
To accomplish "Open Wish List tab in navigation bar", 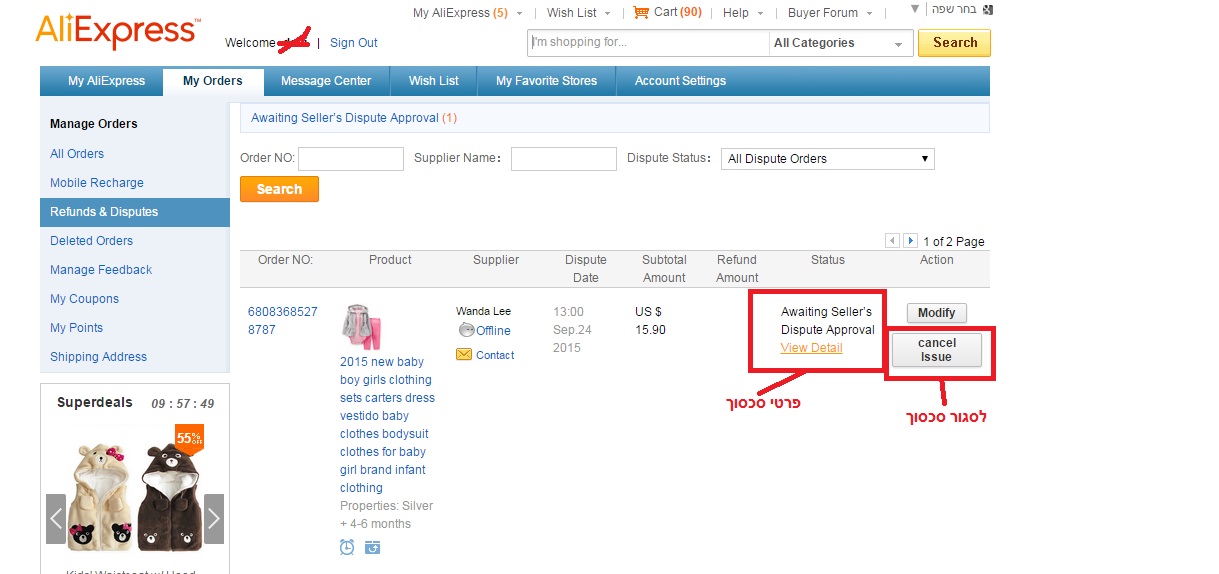I will 434,81.
